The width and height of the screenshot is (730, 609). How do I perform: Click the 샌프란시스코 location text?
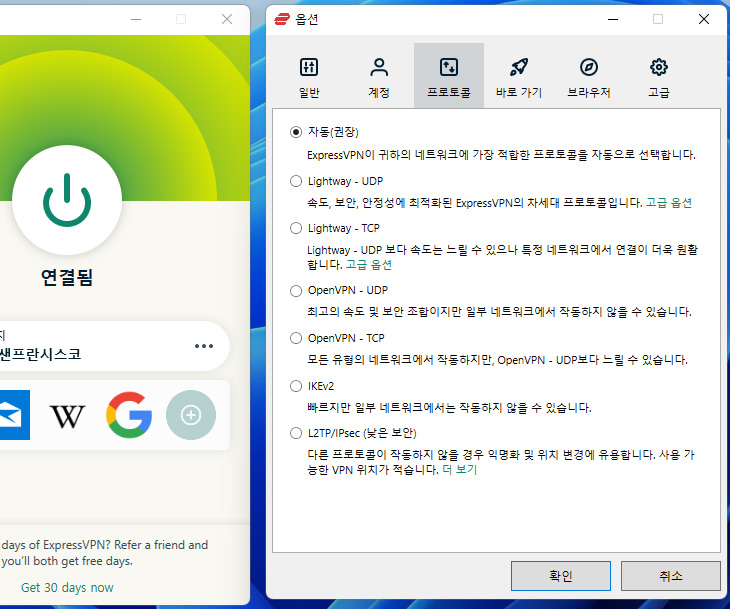41,354
